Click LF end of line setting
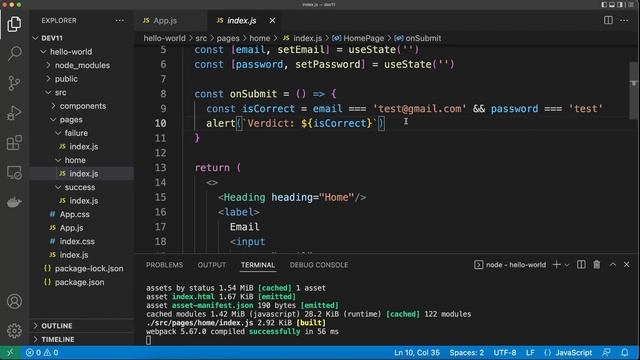640x360 pixels. (530, 353)
